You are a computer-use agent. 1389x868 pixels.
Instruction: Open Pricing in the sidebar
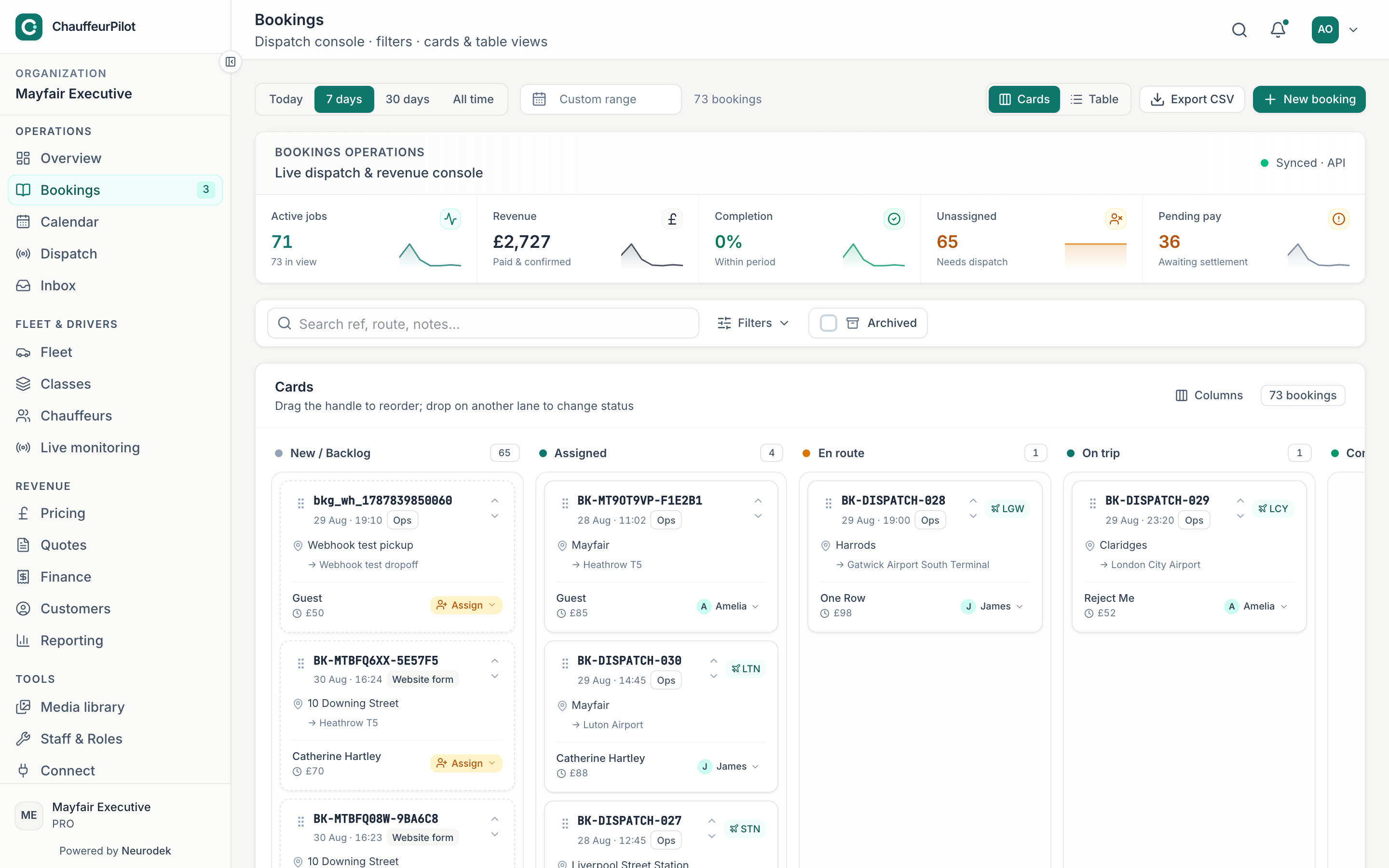pos(115,513)
